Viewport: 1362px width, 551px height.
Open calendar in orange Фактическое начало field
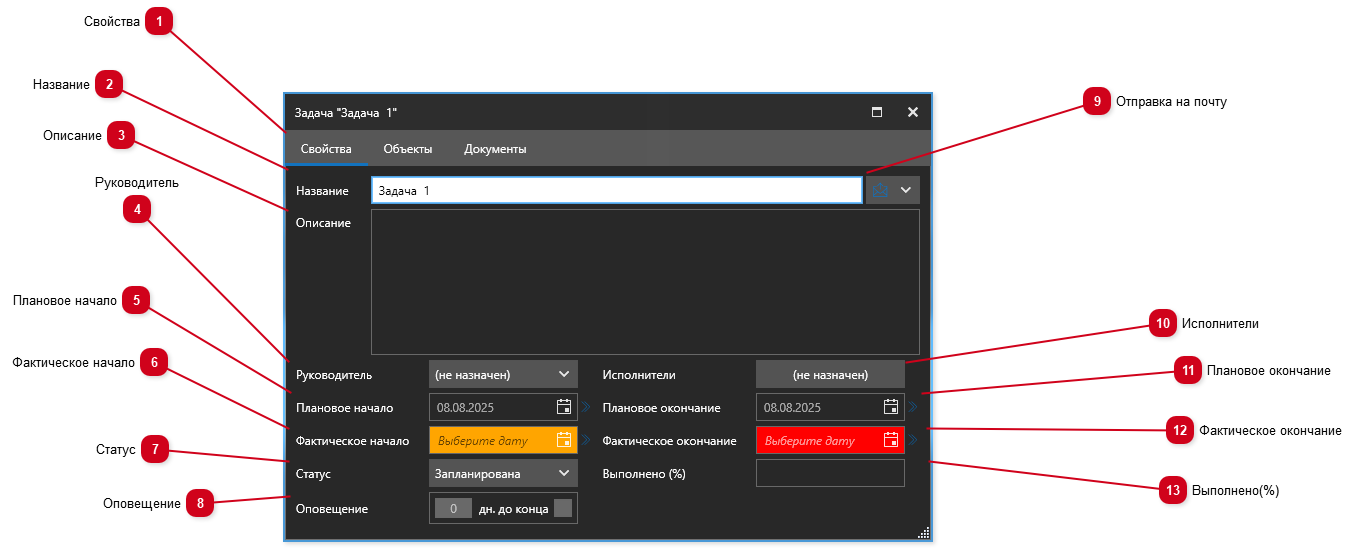point(564,440)
